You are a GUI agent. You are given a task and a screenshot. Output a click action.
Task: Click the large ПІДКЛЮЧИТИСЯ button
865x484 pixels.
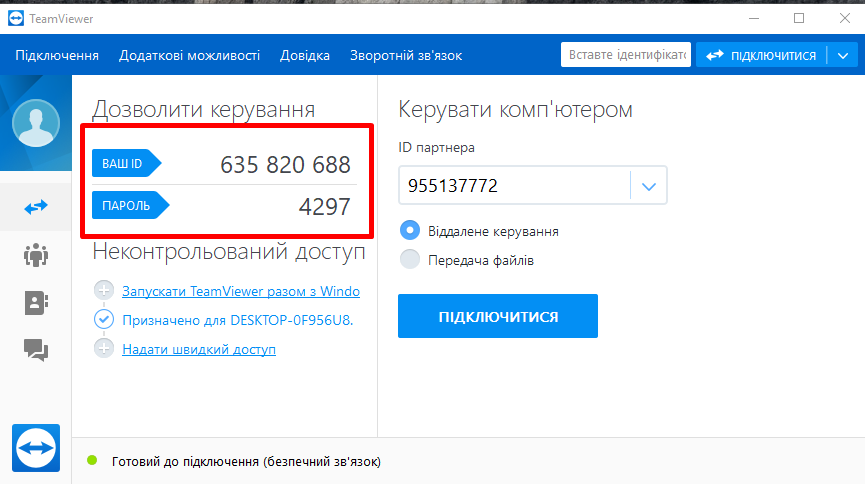tap(497, 317)
